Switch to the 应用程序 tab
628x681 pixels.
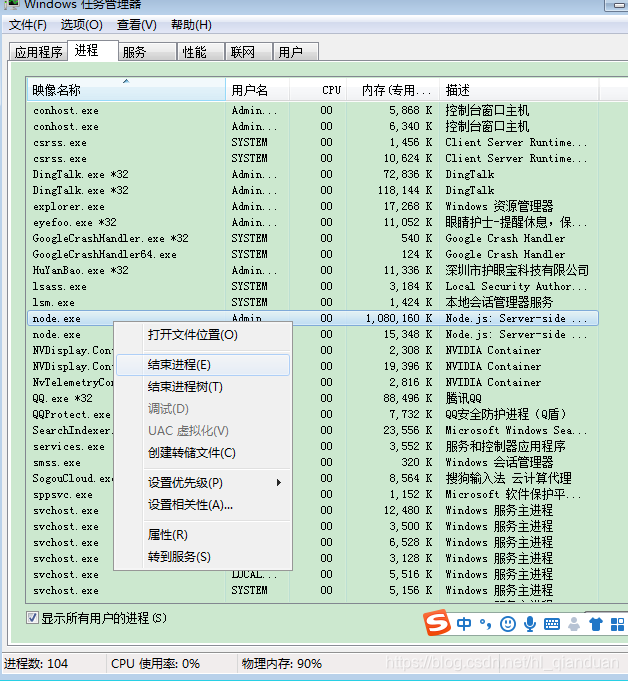(38, 52)
